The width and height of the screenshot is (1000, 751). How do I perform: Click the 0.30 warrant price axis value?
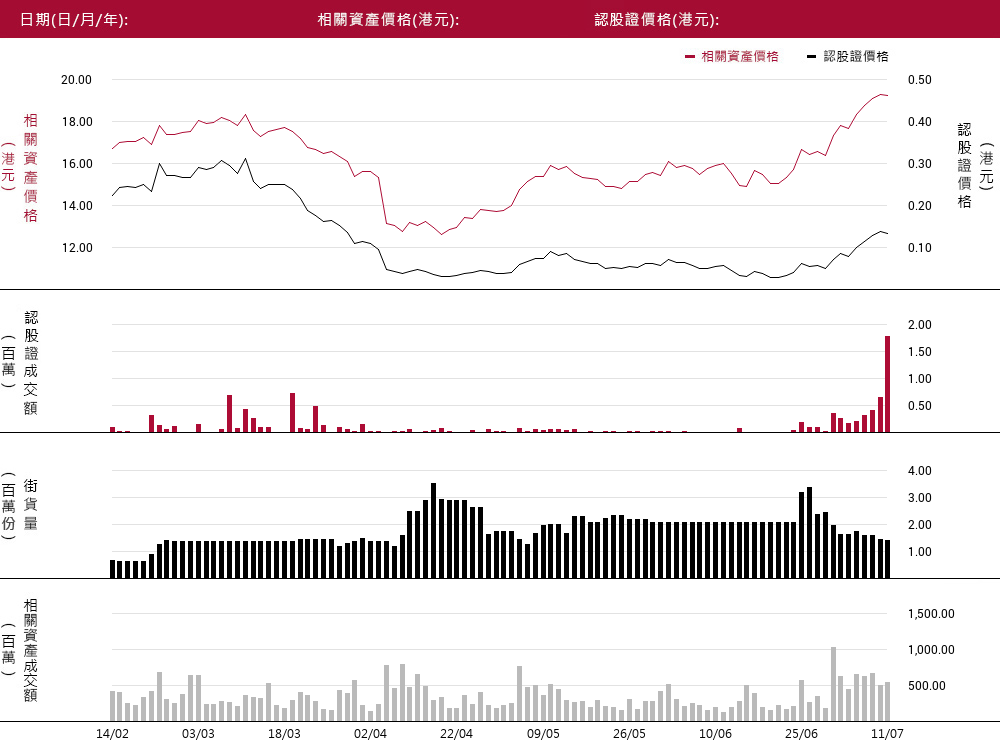click(920, 164)
